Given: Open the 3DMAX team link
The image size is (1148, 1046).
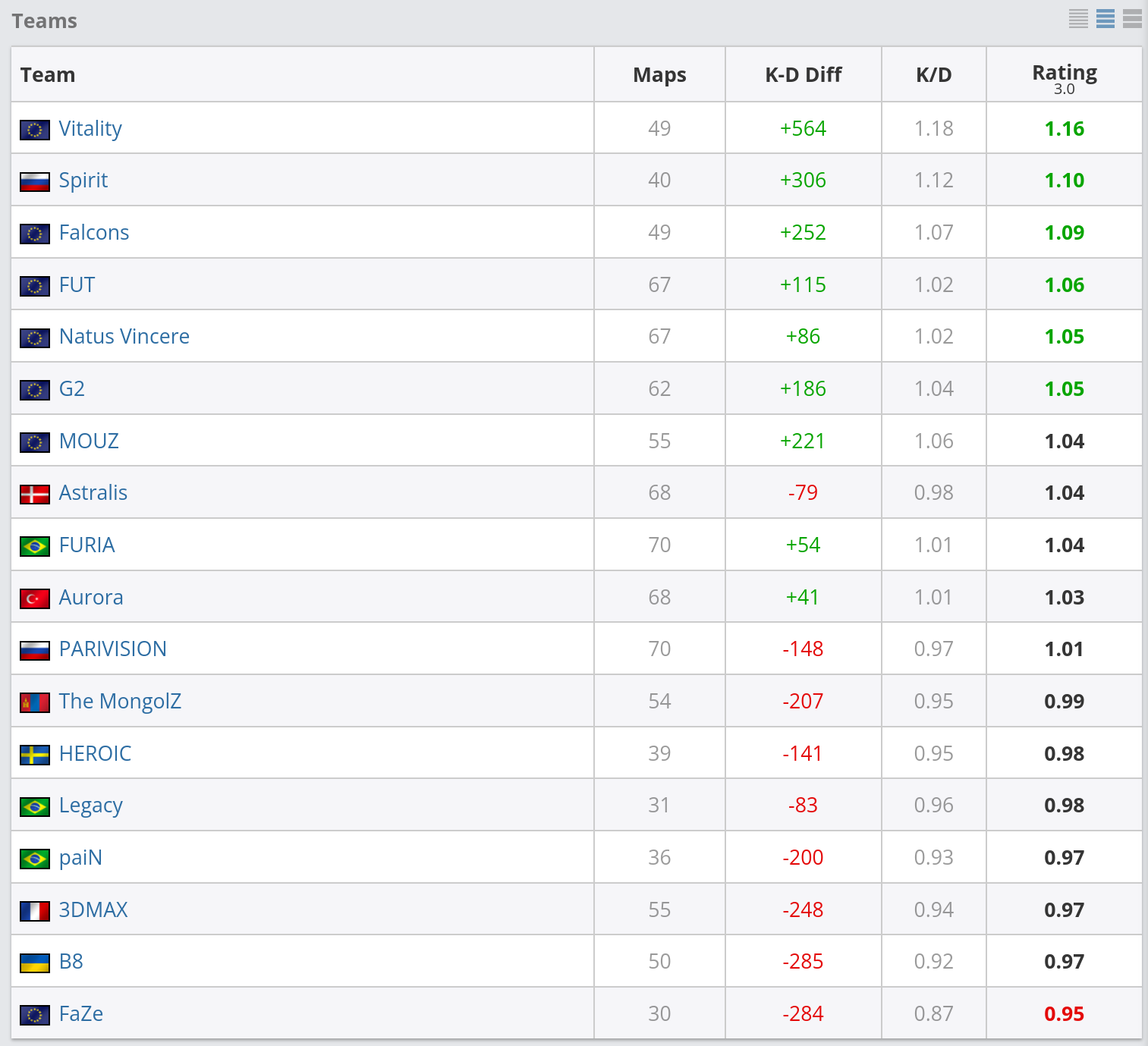Looking at the screenshot, I should [x=93, y=909].
